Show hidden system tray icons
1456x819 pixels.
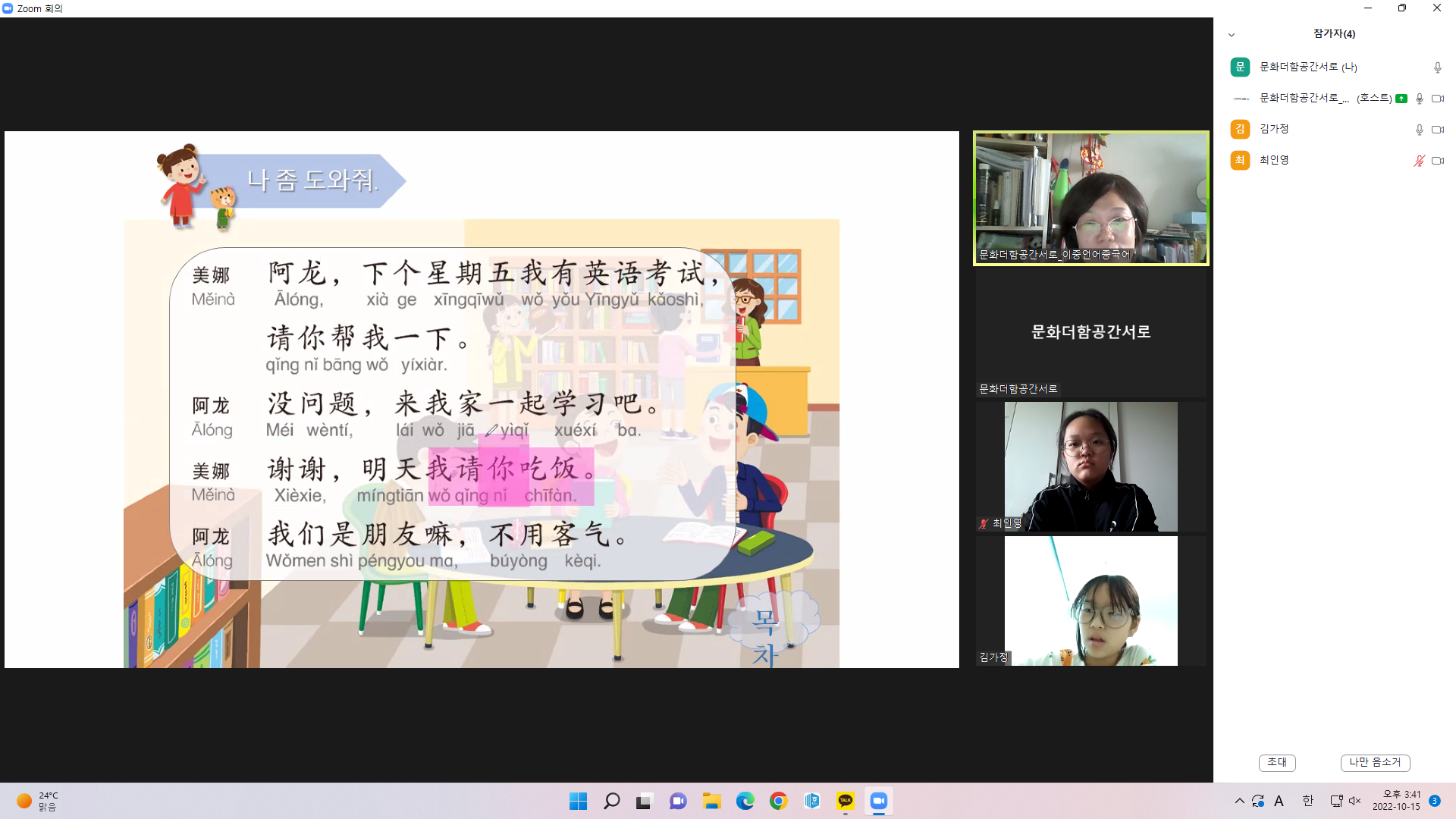coord(1239,802)
